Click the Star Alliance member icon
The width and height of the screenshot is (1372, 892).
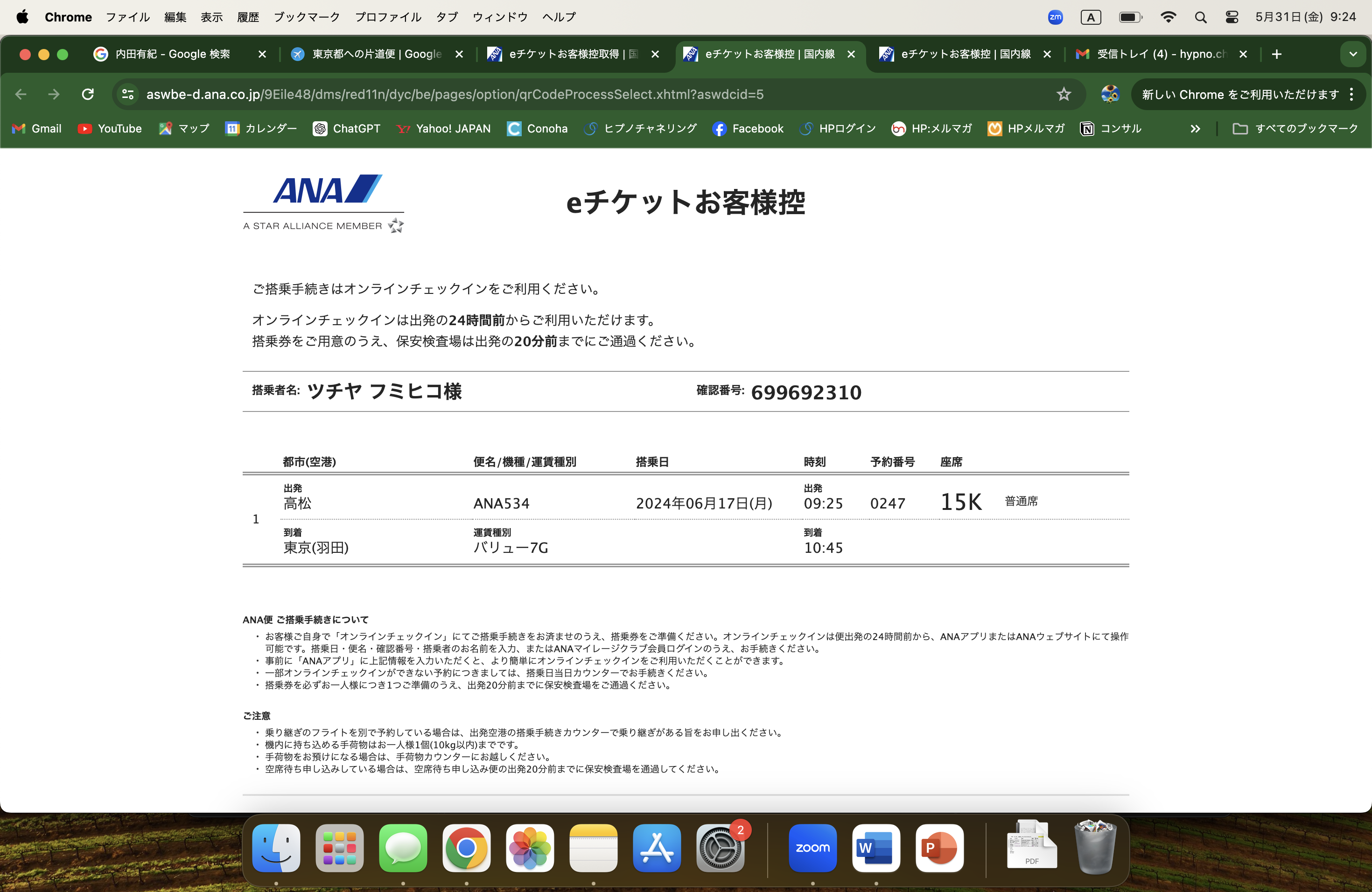(x=396, y=226)
